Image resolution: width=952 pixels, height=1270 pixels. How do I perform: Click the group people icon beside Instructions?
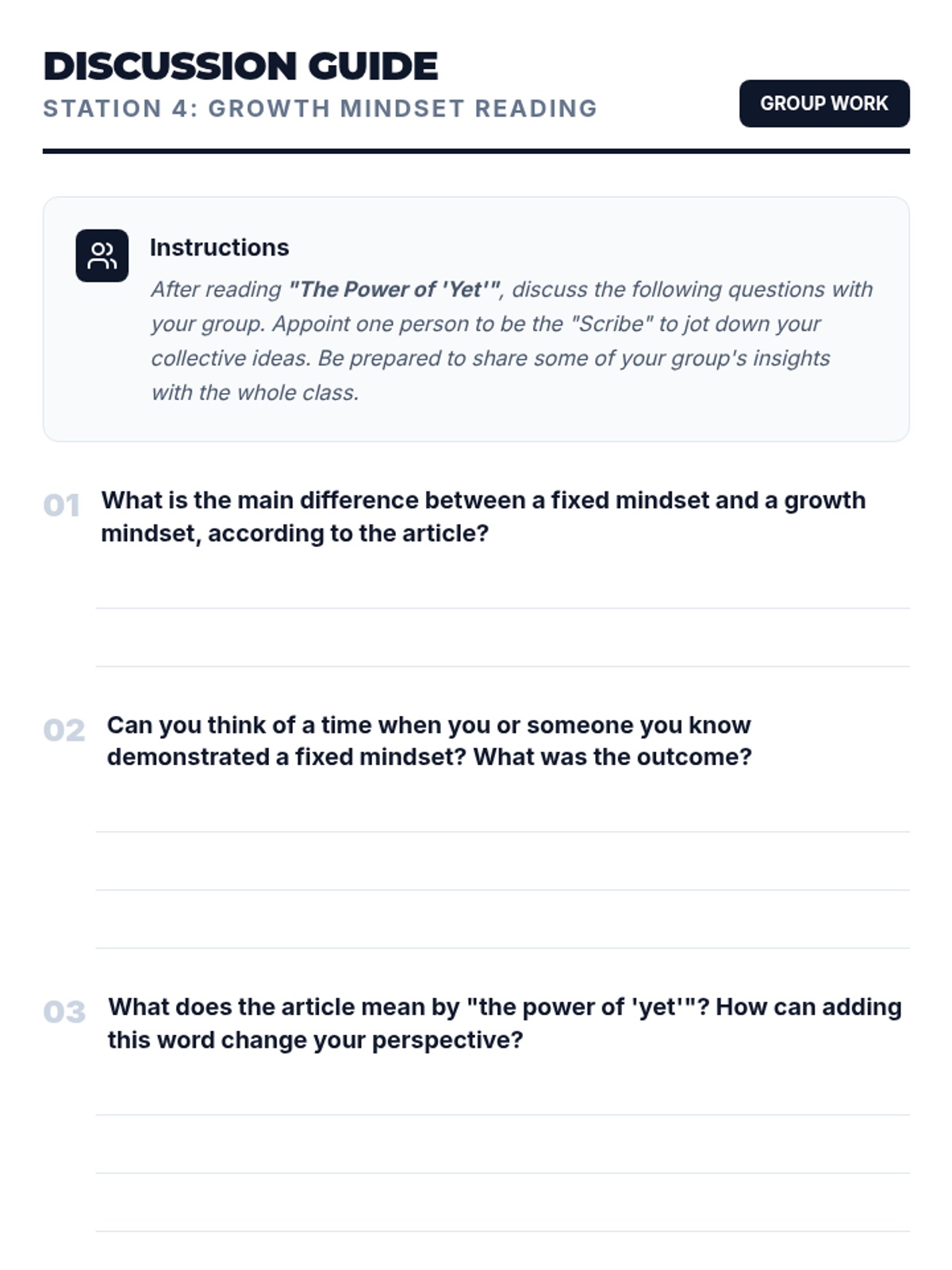tap(102, 256)
